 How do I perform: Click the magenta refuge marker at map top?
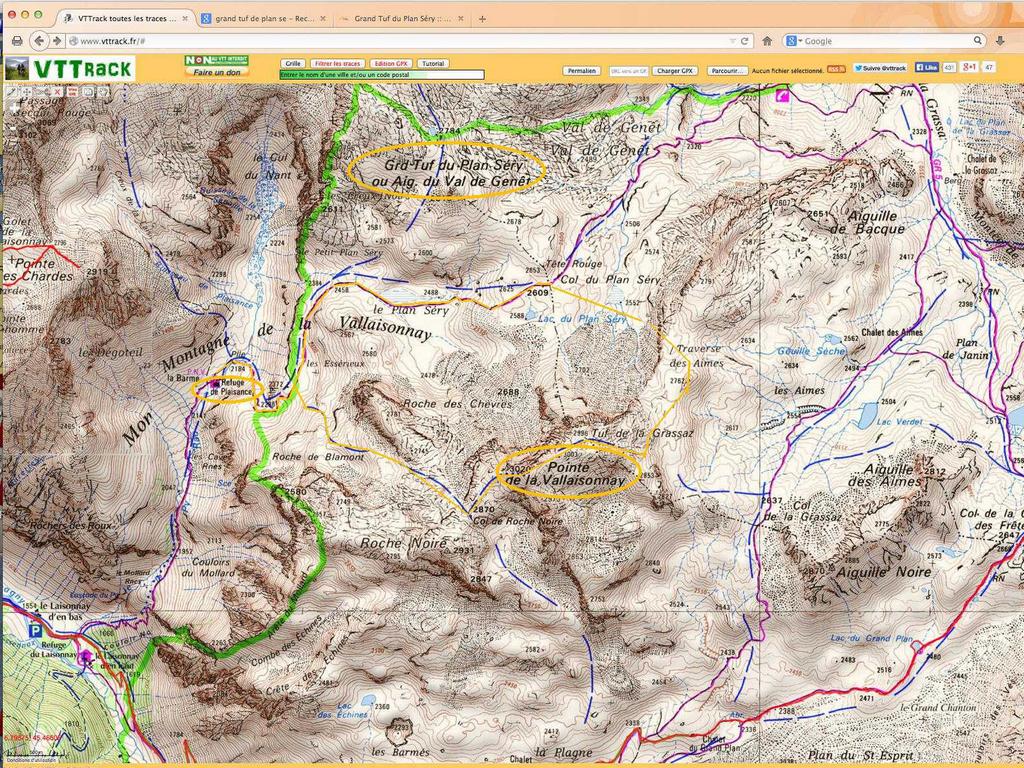pos(781,97)
